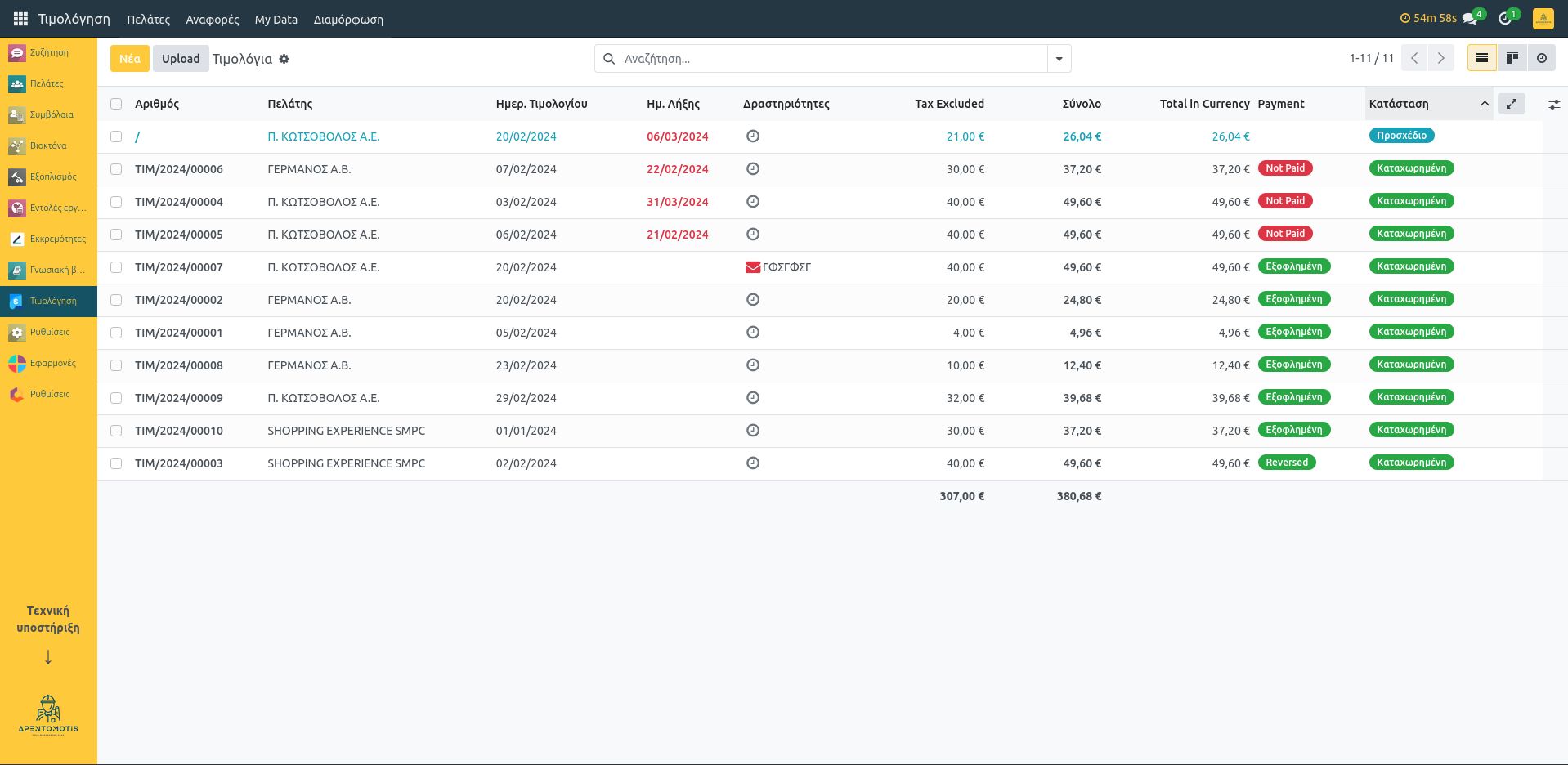This screenshot has width=1568, height=765.
Task: Open the Βιοκτόνα sidebar app
Action: pos(48,145)
